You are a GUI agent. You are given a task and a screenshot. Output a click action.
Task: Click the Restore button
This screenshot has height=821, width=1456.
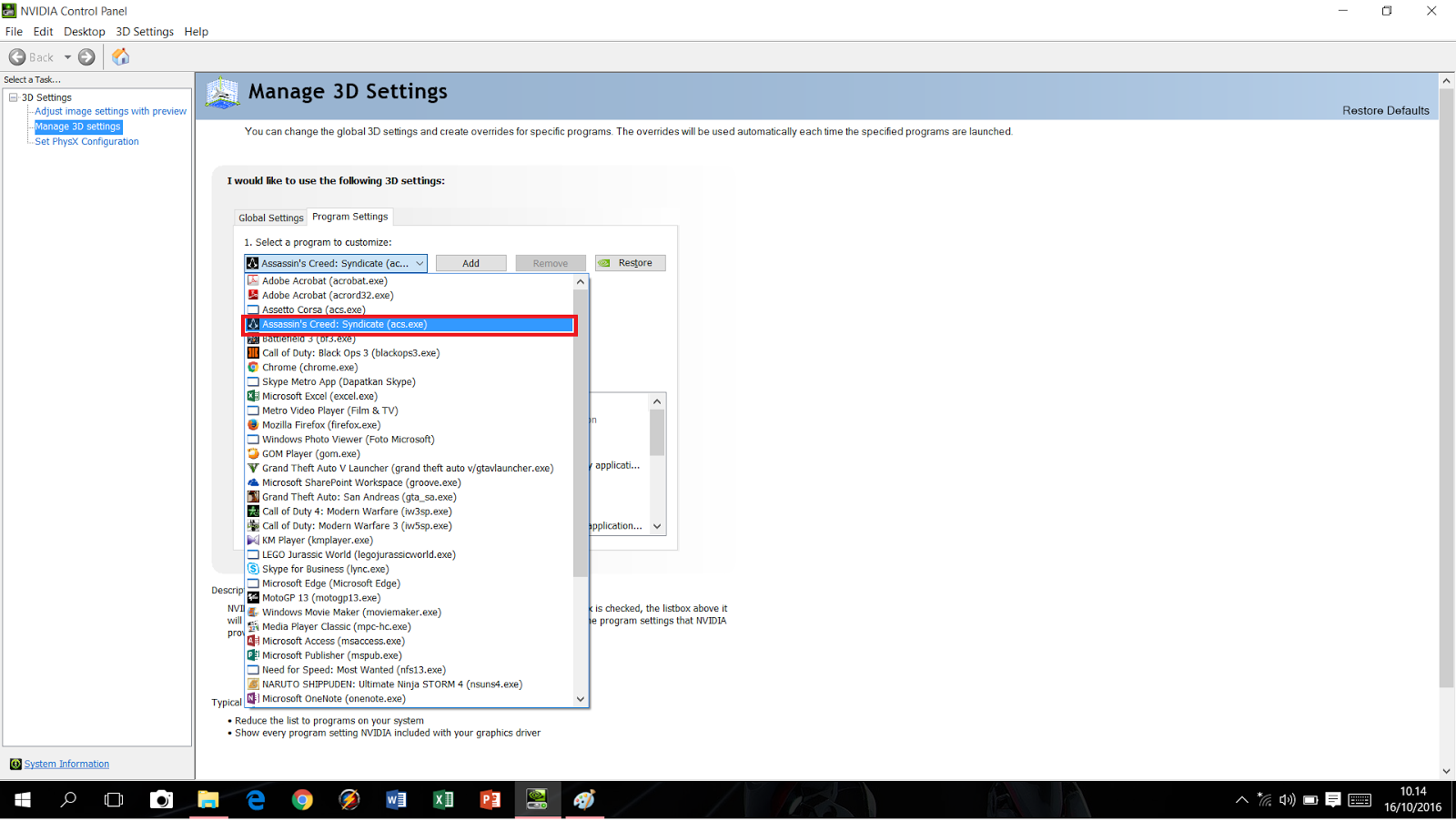tap(631, 263)
